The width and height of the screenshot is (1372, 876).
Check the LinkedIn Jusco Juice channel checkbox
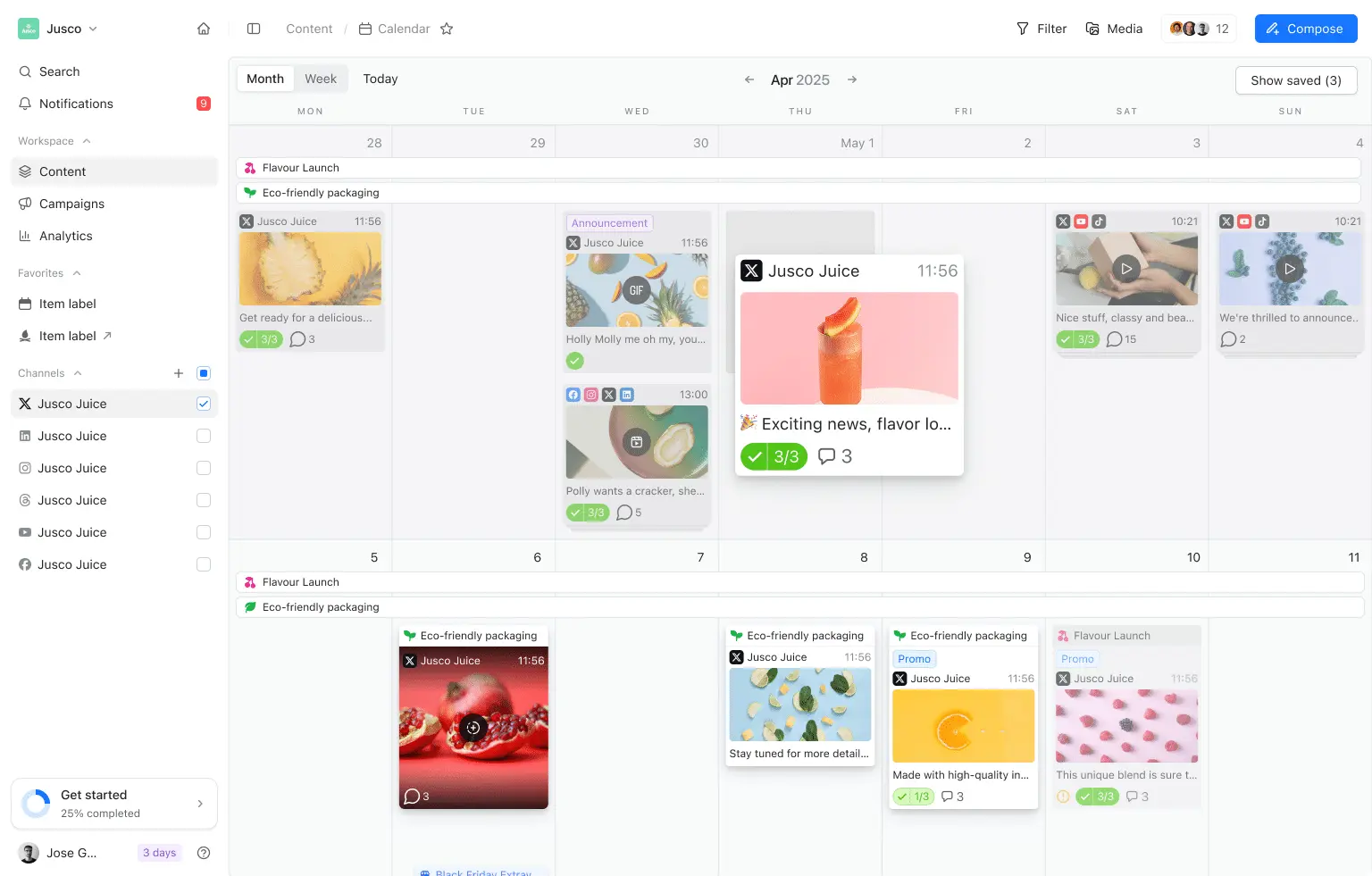click(x=204, y=436)
